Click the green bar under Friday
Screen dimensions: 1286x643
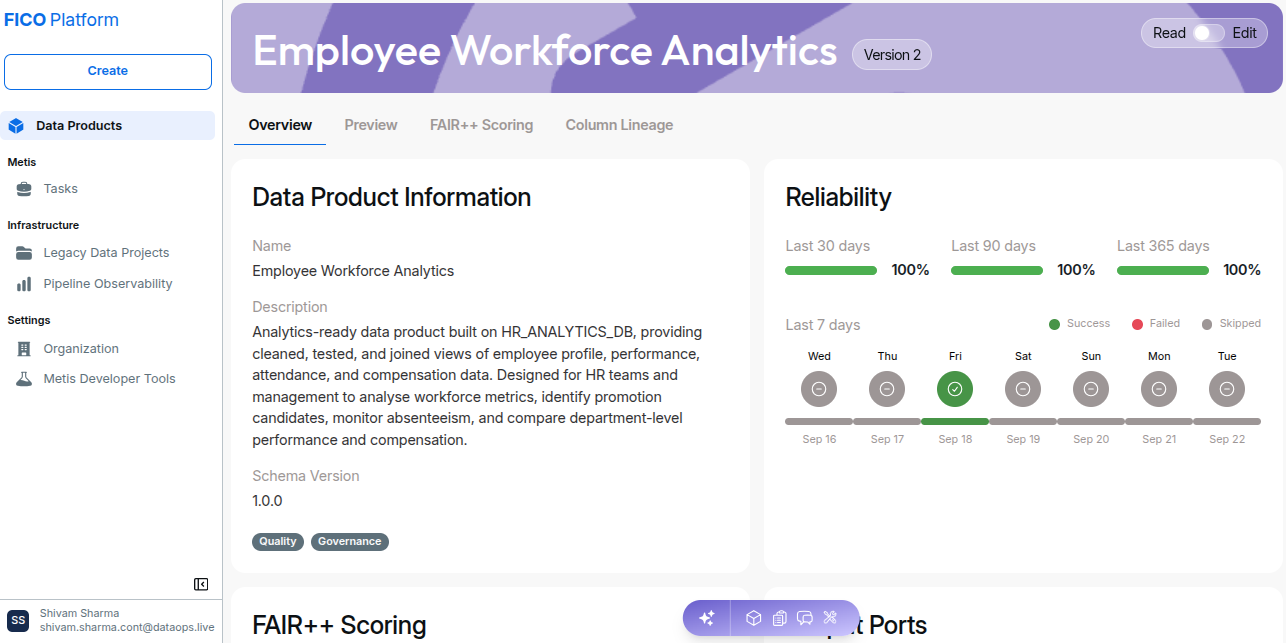955,422
